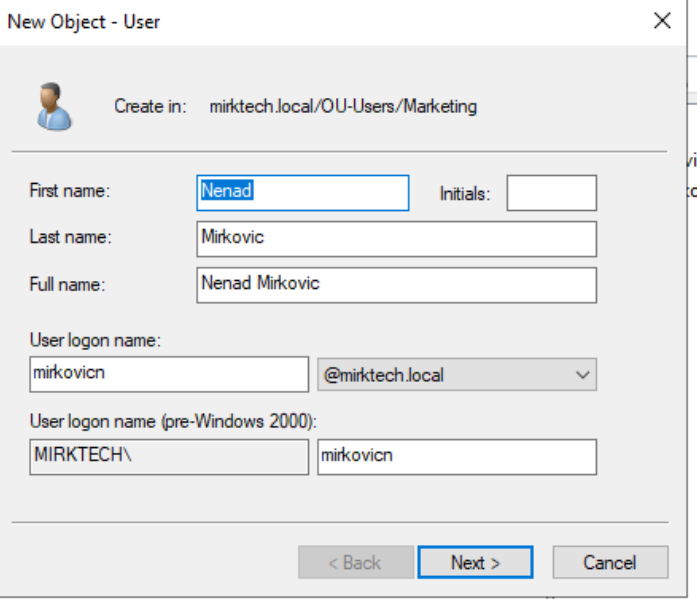Click the 'Full name:' label
This screenshot has width=697, height=599.
[68, 284]
